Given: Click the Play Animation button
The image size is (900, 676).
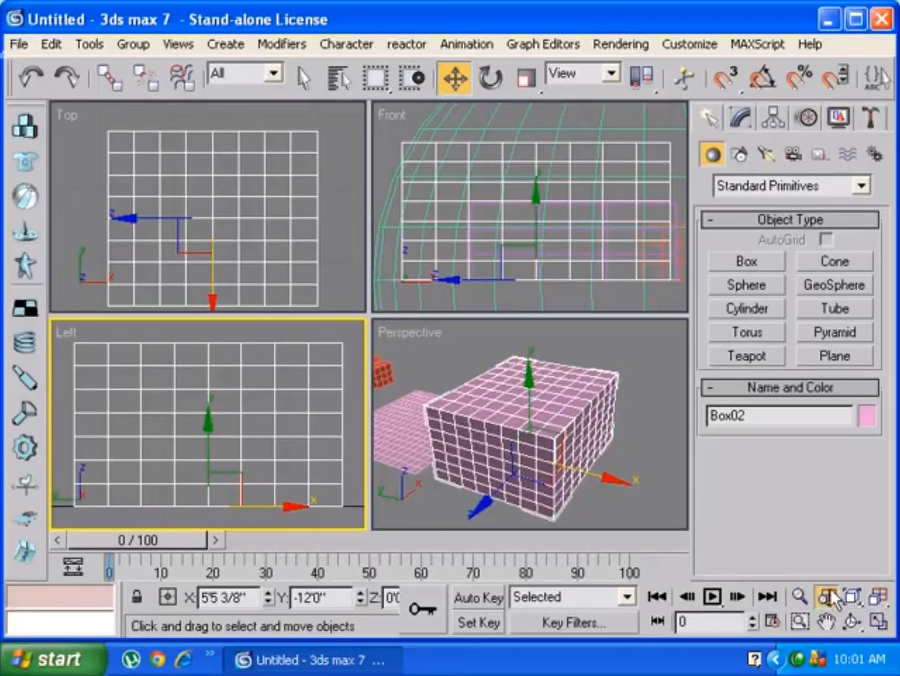Looking at the screenshot, I should 712,597.
